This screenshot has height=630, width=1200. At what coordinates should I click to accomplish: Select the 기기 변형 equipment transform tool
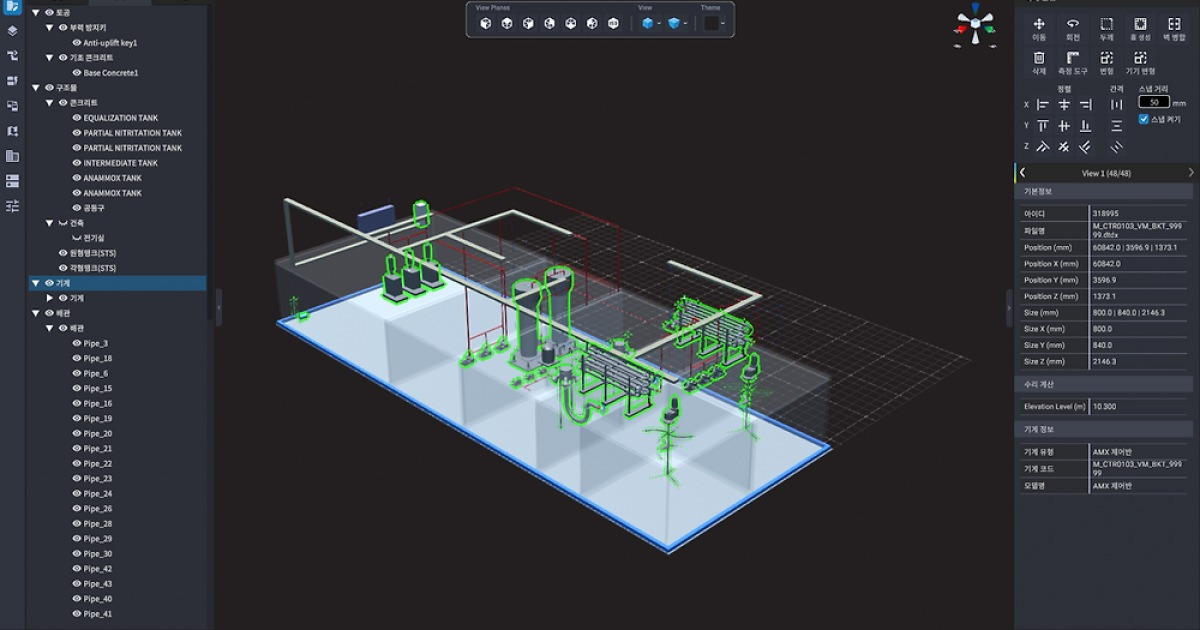tap(1140, 63)
